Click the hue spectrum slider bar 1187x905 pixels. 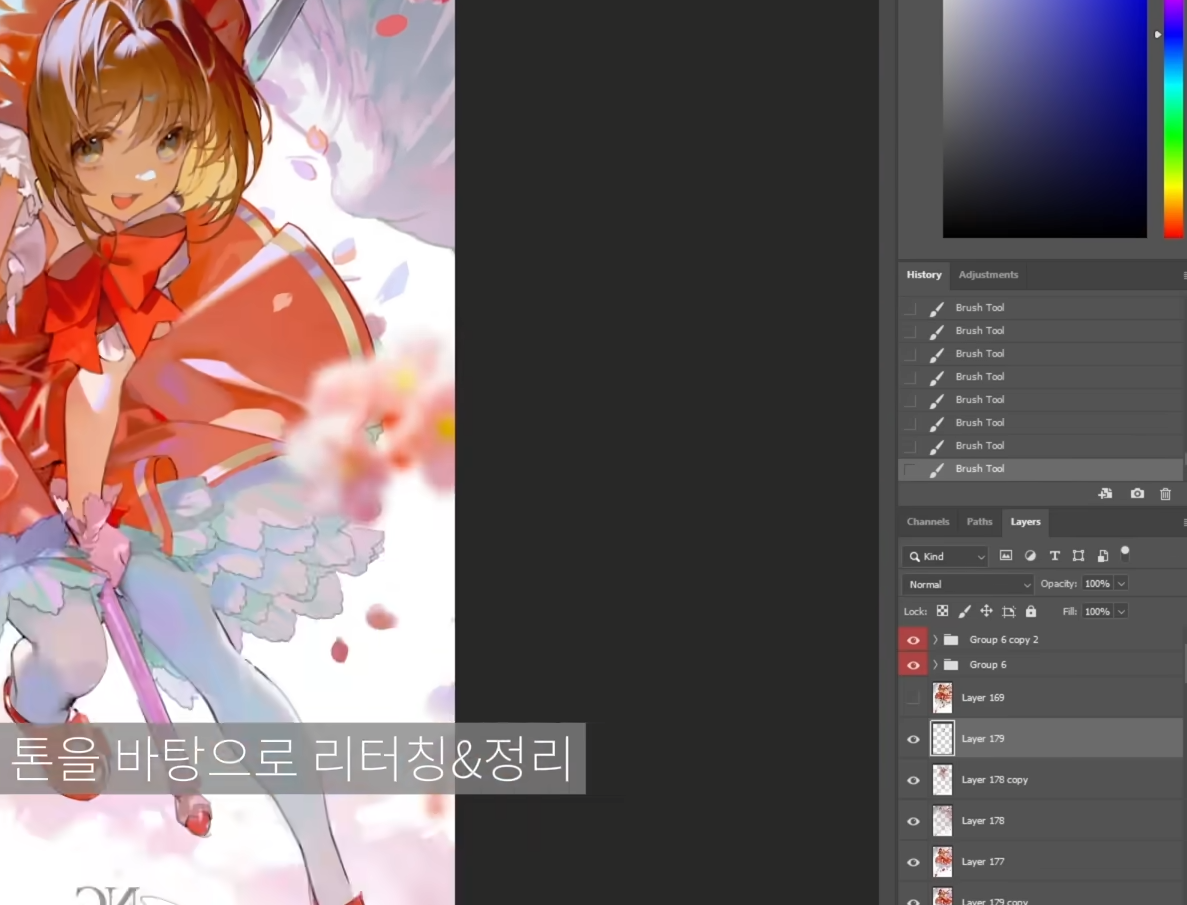pos(1173,119)
